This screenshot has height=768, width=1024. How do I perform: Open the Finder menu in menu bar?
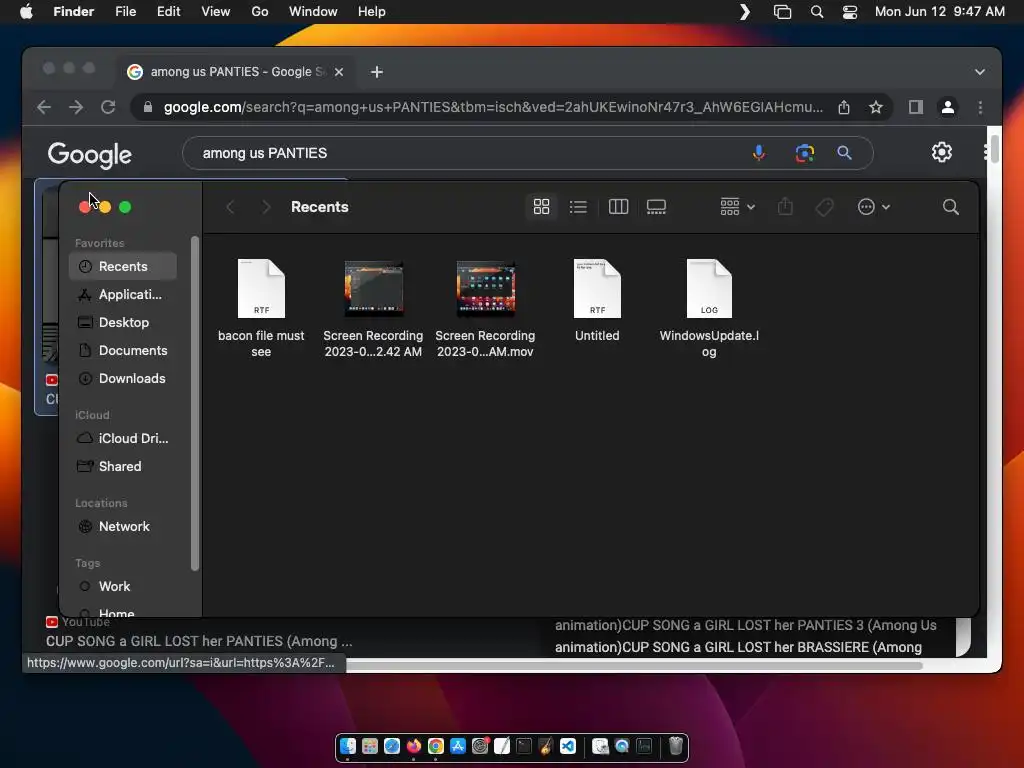pyautogui.click(x=73, y=12)
